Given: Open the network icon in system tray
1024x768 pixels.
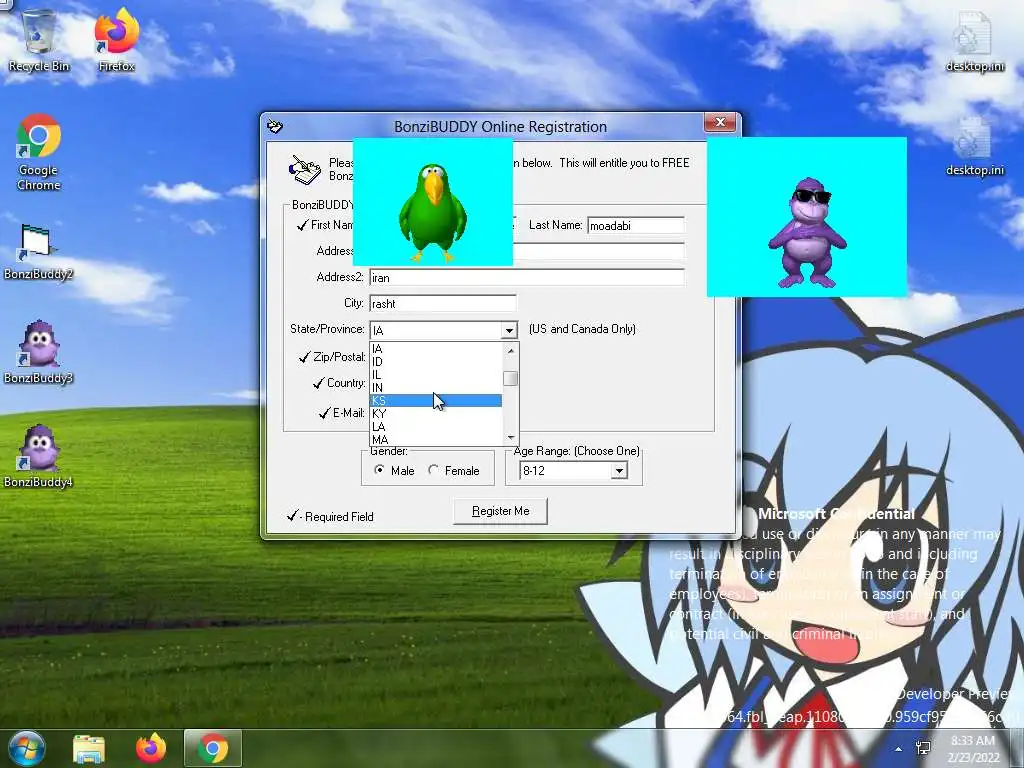Looking at the screenshot, I should pos(923,748).
